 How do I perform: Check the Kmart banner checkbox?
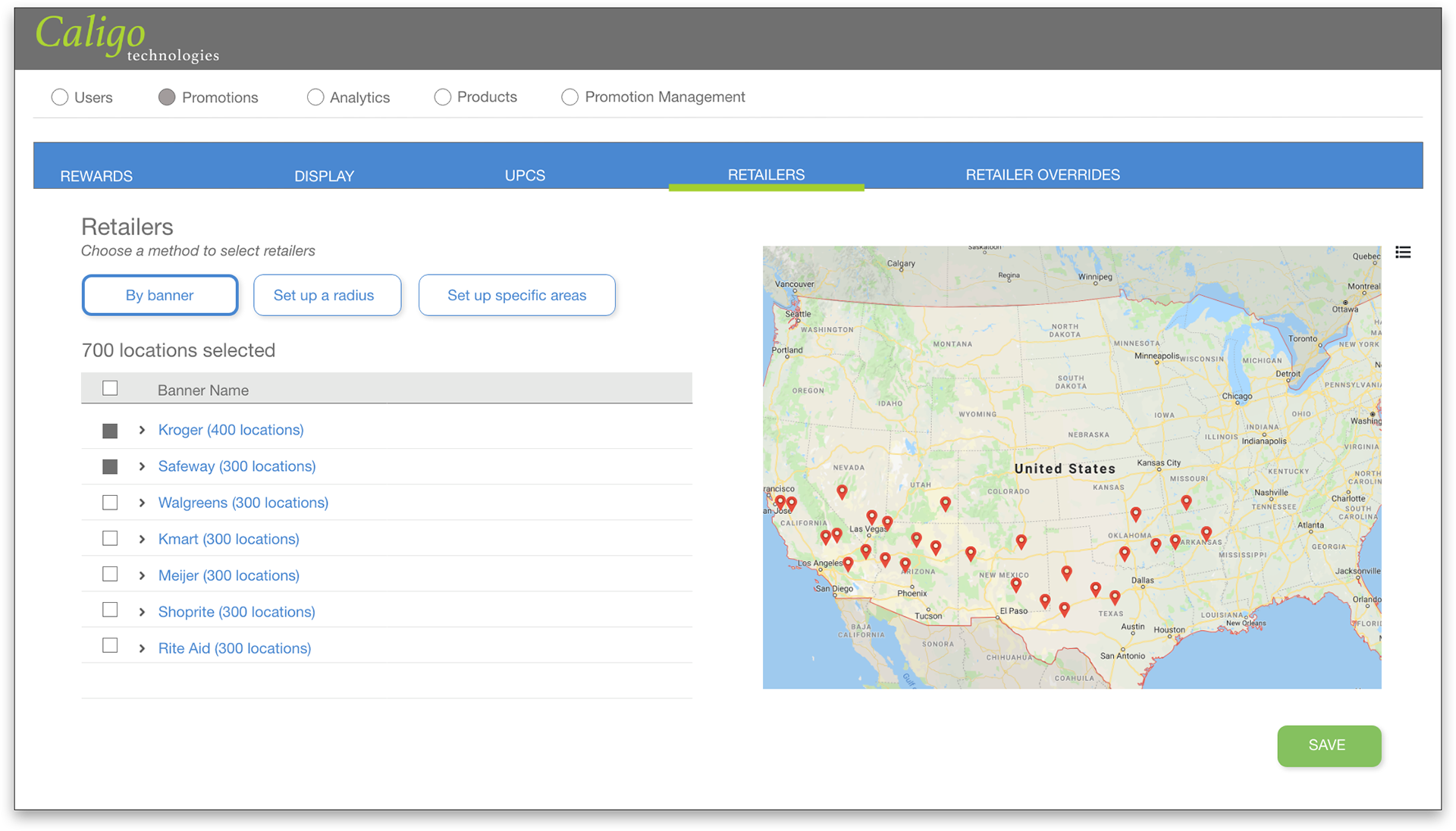110,538
